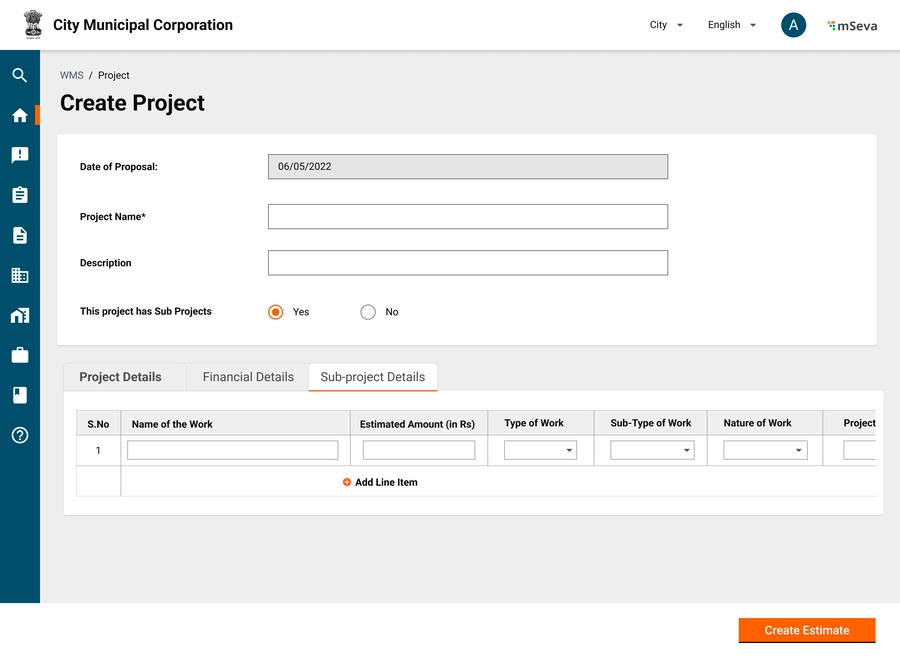
Task: Click the help question mark icon
Action: 19,435
